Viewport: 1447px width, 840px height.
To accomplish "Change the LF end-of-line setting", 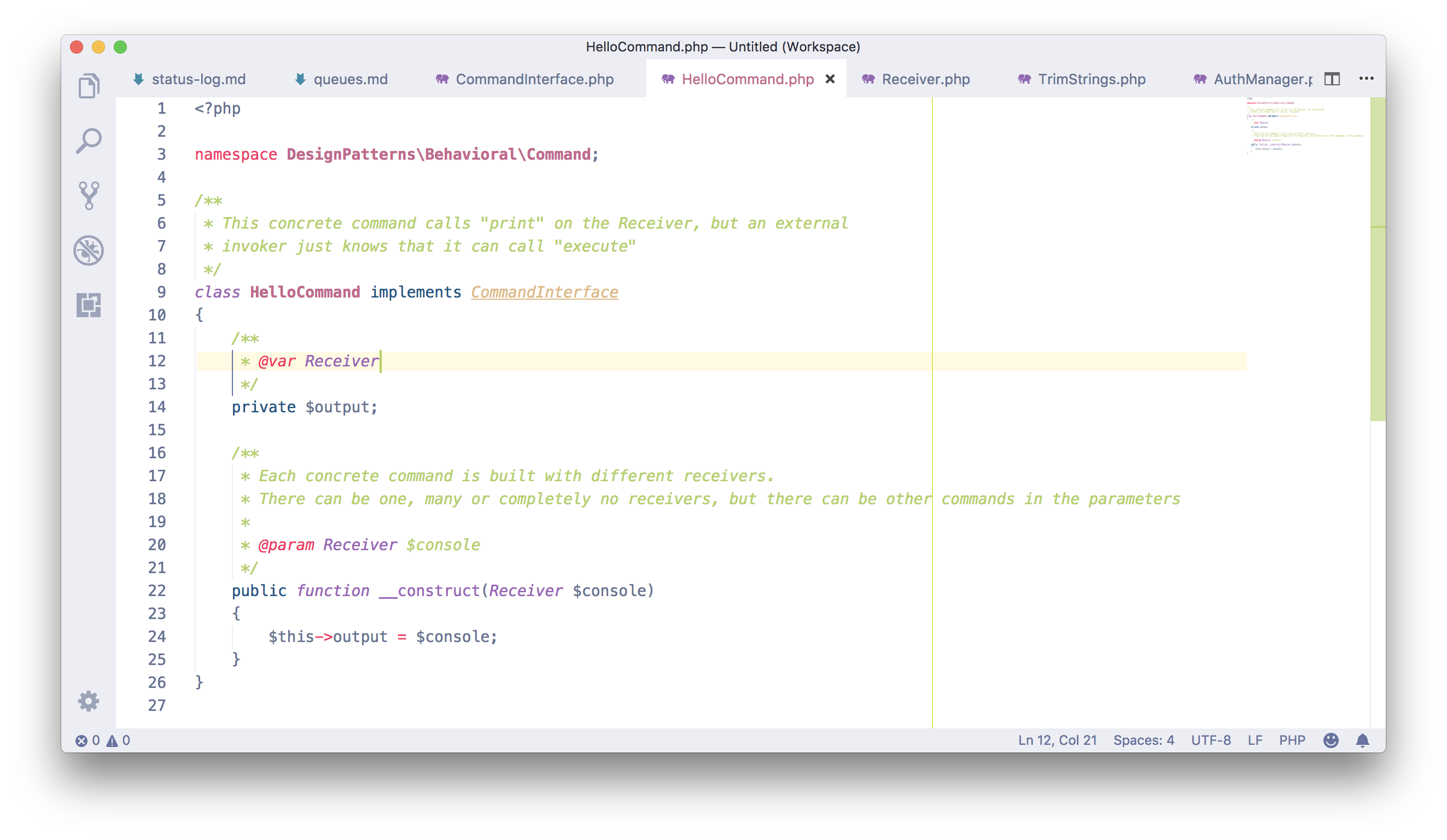I will [1255, 740].
